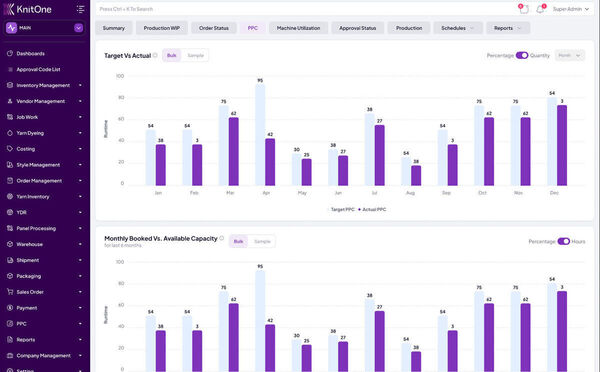Open the Super Admin user menu
Viewport: 600px width, 372px height.
click(x=571, y=9)
